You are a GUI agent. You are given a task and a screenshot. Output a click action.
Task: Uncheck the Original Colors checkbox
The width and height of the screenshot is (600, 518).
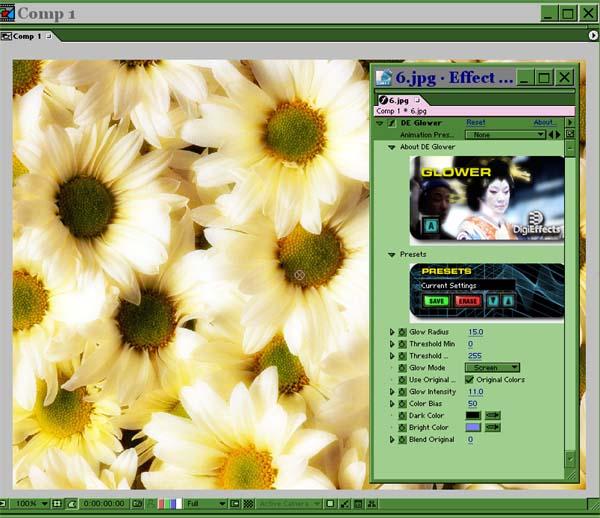click(x=469, y=380)
